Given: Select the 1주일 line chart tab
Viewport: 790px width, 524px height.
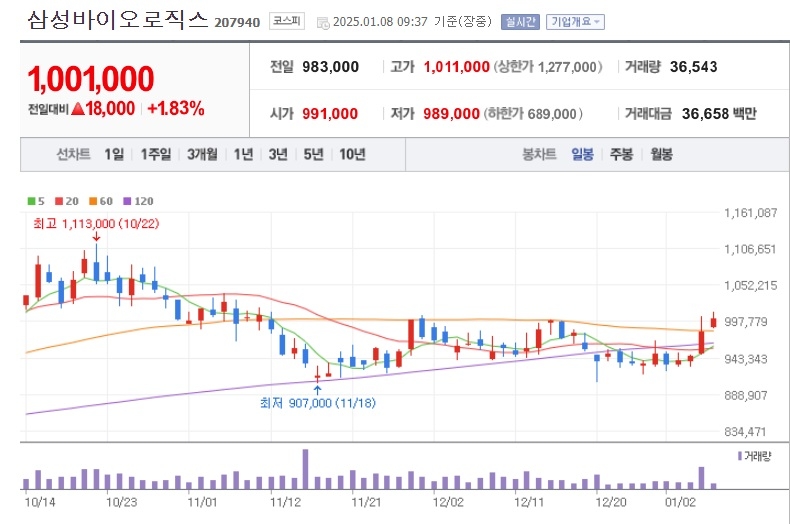Looking at the screenshot, I should [x=156, y=154].
